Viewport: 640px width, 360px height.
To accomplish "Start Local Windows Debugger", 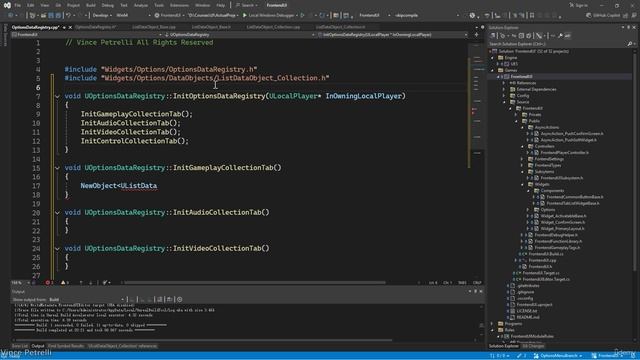I will (x=269, y=15).
